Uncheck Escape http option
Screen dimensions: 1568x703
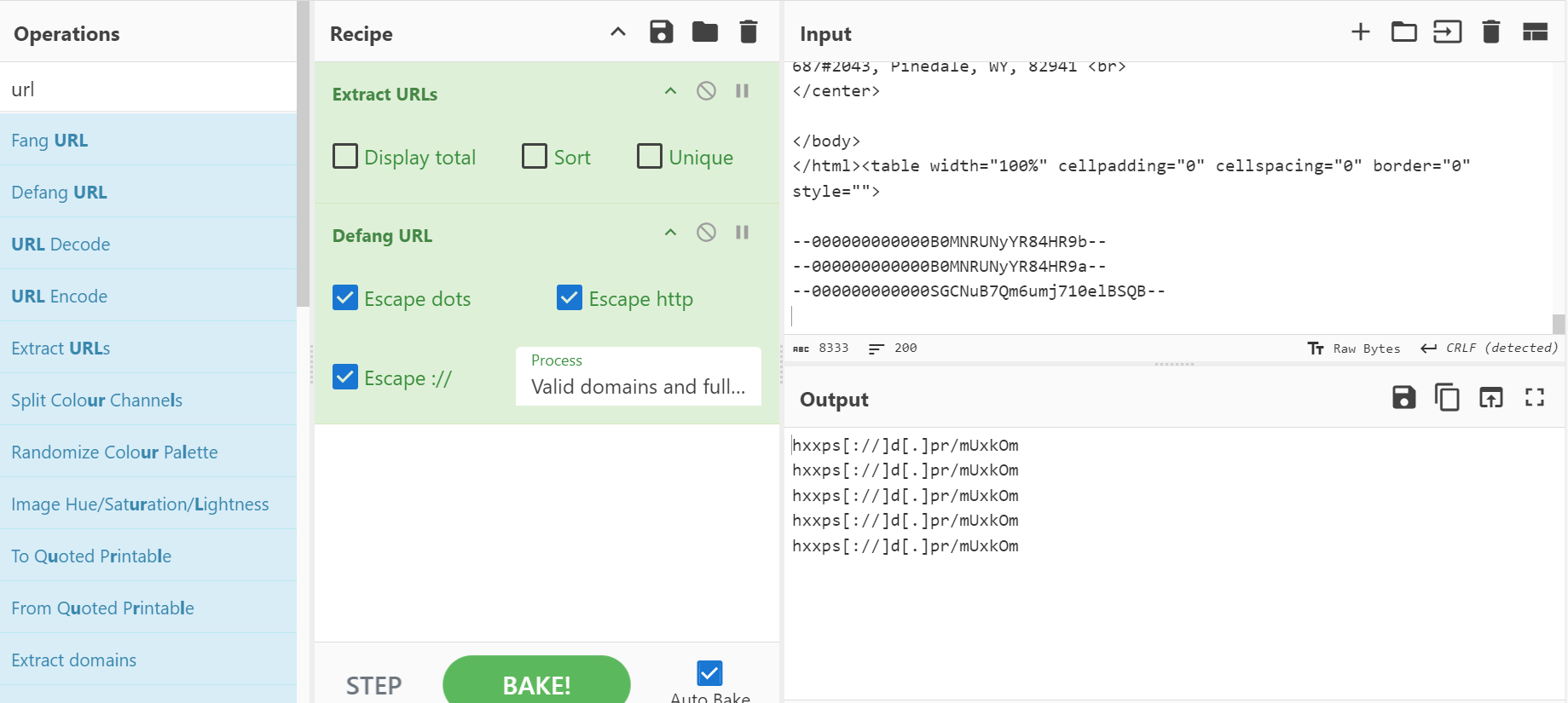point(570,298)
